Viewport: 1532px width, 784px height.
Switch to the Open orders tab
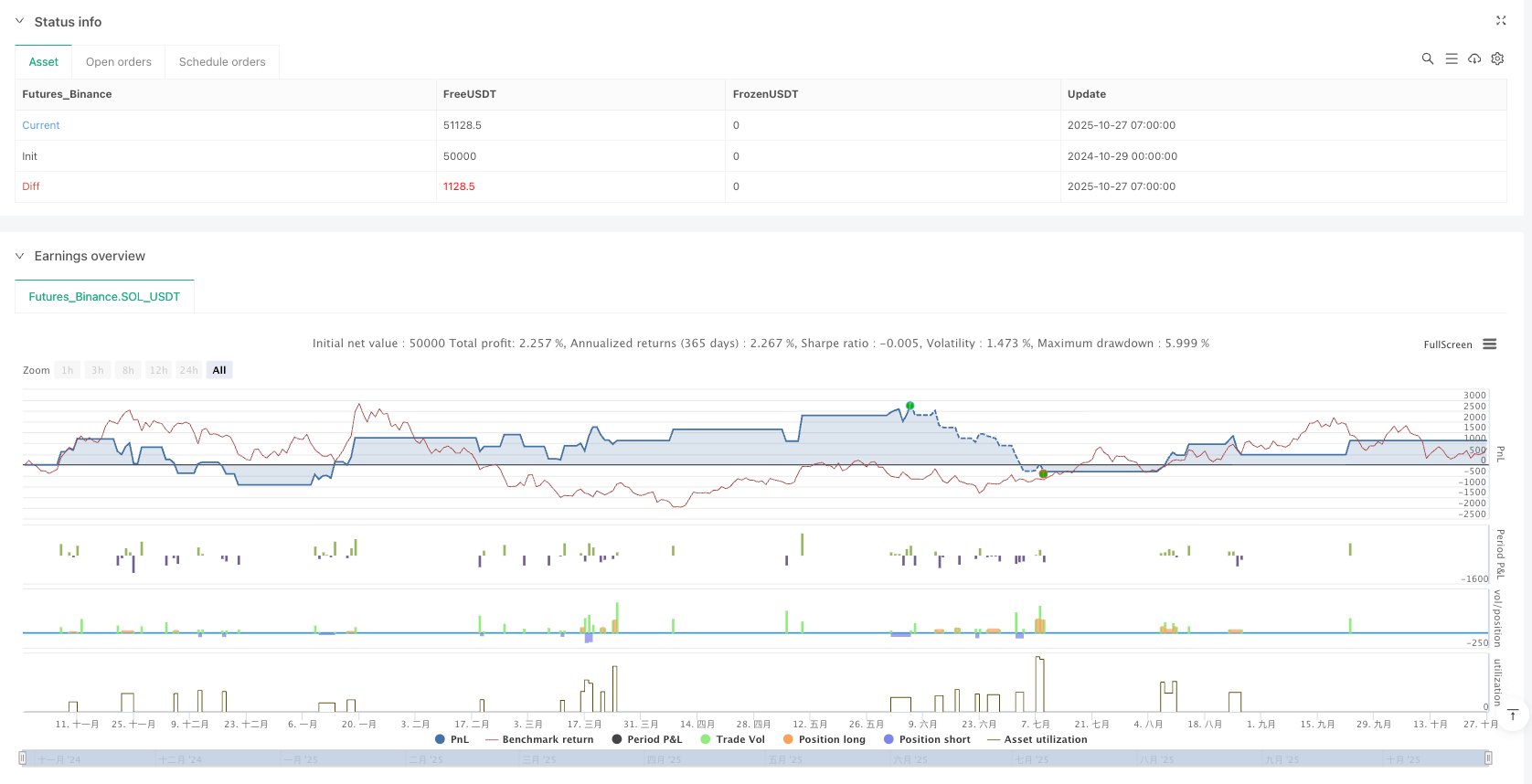point(119,62)
